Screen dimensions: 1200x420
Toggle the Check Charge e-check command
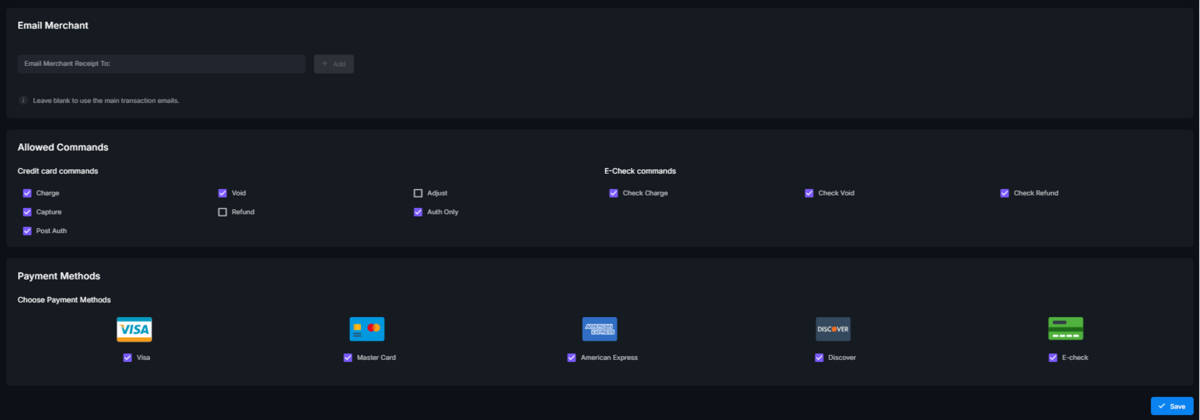(x=613, y=193)
